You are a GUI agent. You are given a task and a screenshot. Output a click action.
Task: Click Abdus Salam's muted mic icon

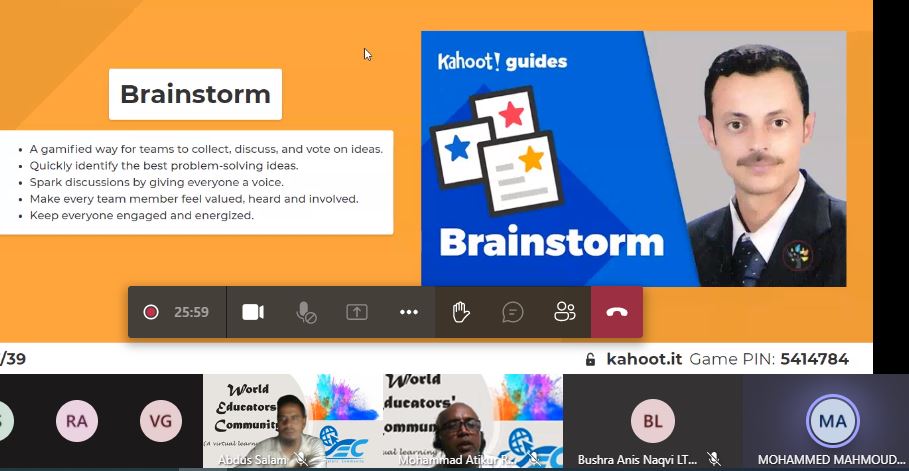click(301, 459)
